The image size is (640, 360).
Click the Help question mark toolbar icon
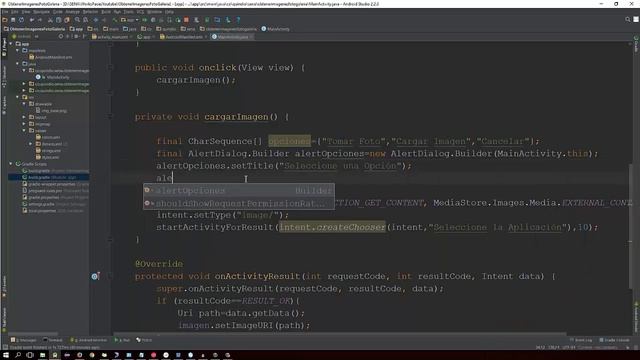(238, 20)
